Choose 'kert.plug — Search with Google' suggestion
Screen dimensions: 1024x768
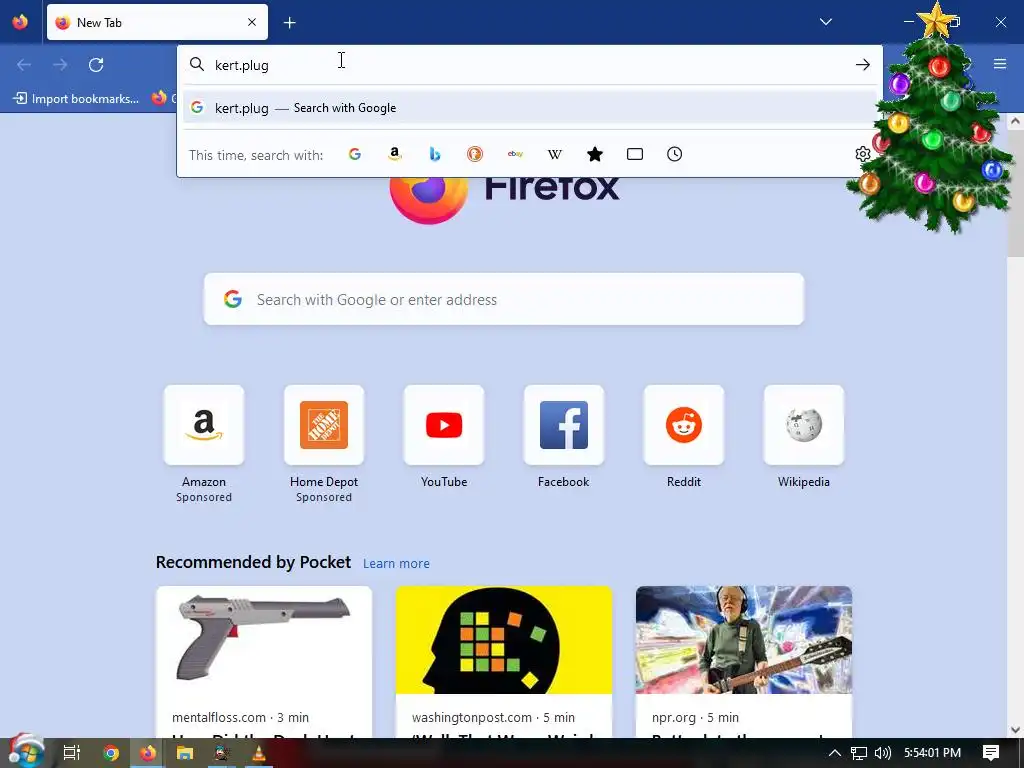point(530,108)
